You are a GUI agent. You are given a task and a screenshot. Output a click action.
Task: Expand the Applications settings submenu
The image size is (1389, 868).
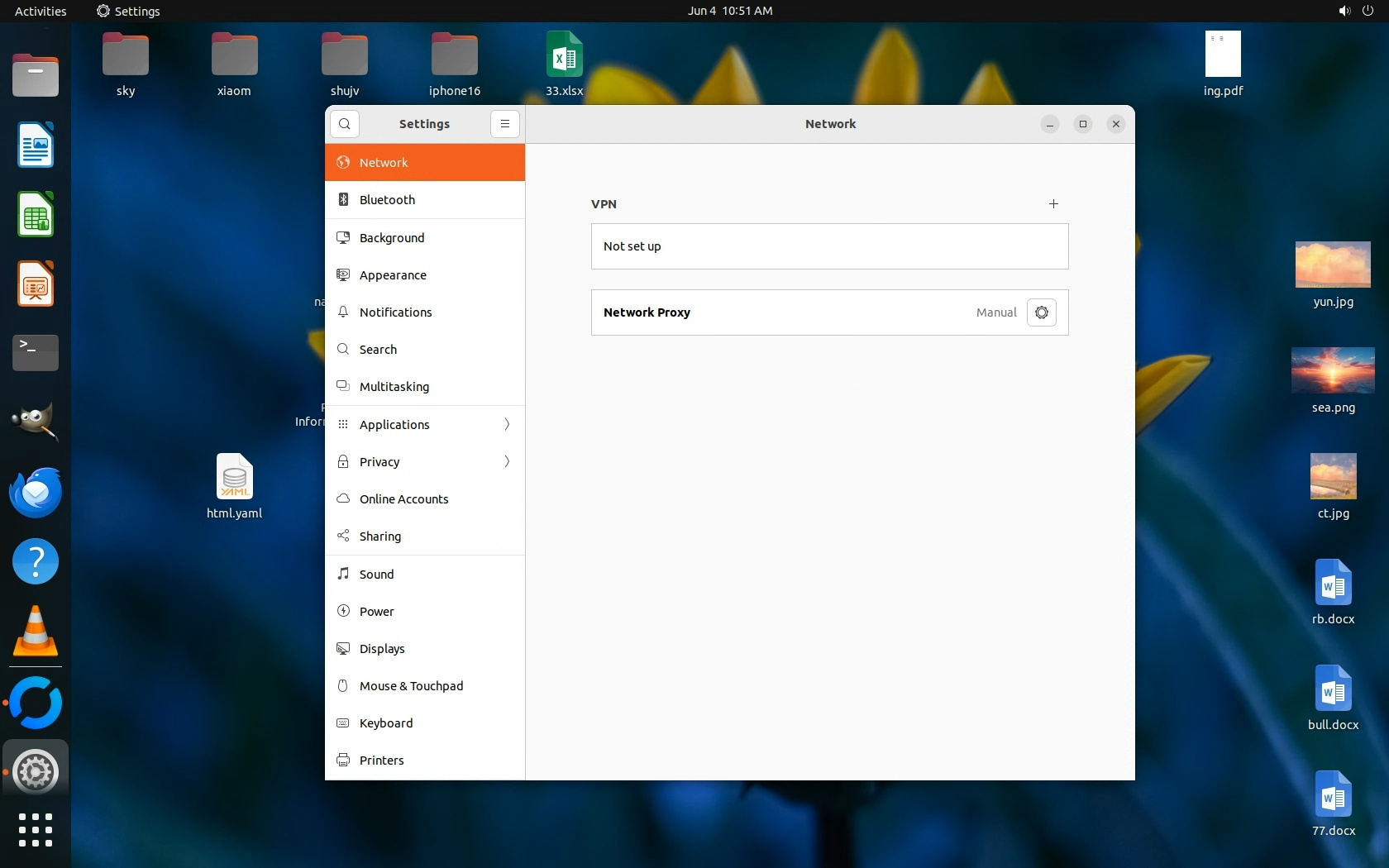tap(507, 424)
